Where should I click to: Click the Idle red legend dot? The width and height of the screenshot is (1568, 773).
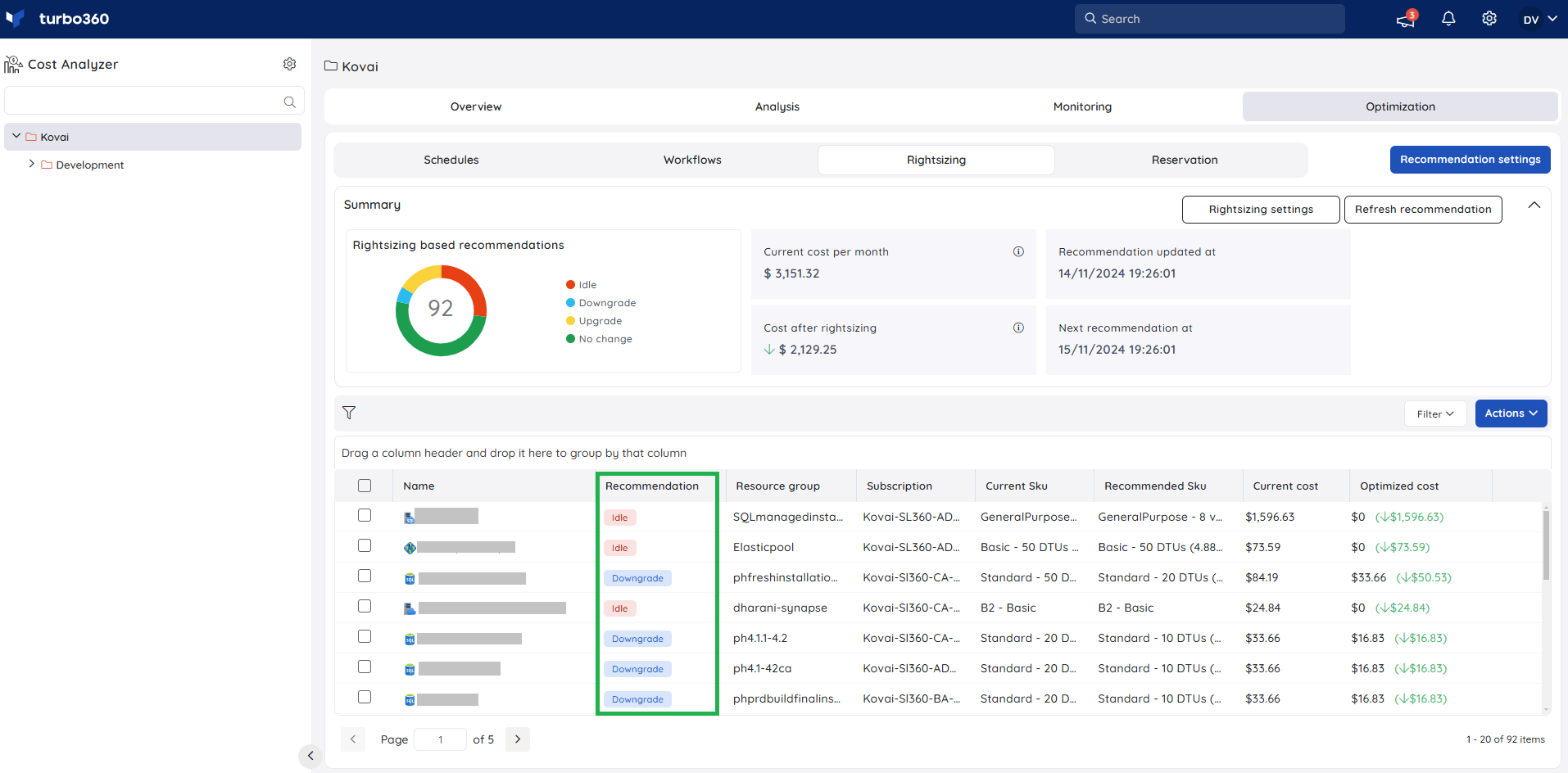(x=570, y=285)
